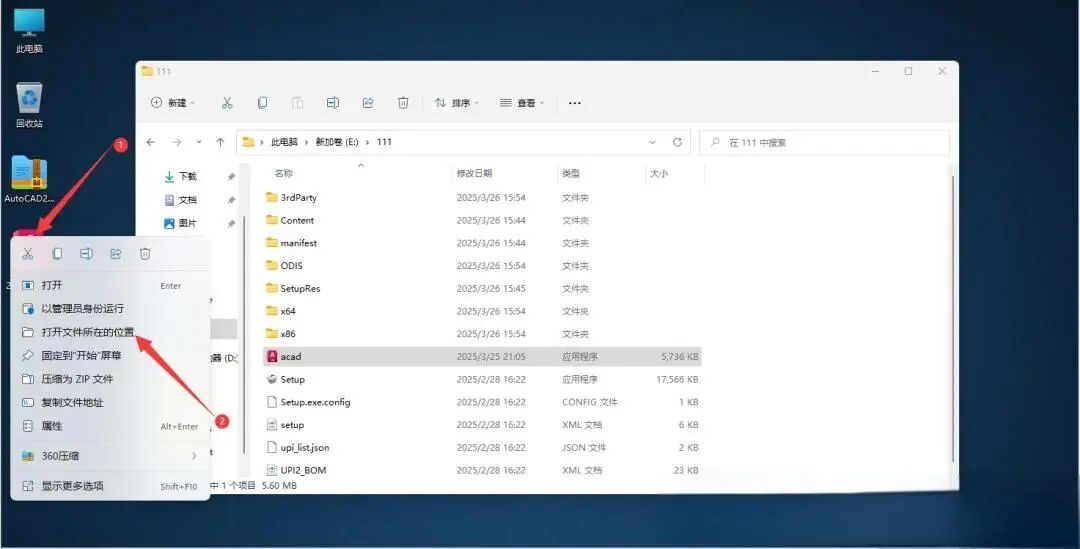1080x549 pixels.
Task: Click Cut icon in Explorer toolbar
Action: (x=227, y=103)
